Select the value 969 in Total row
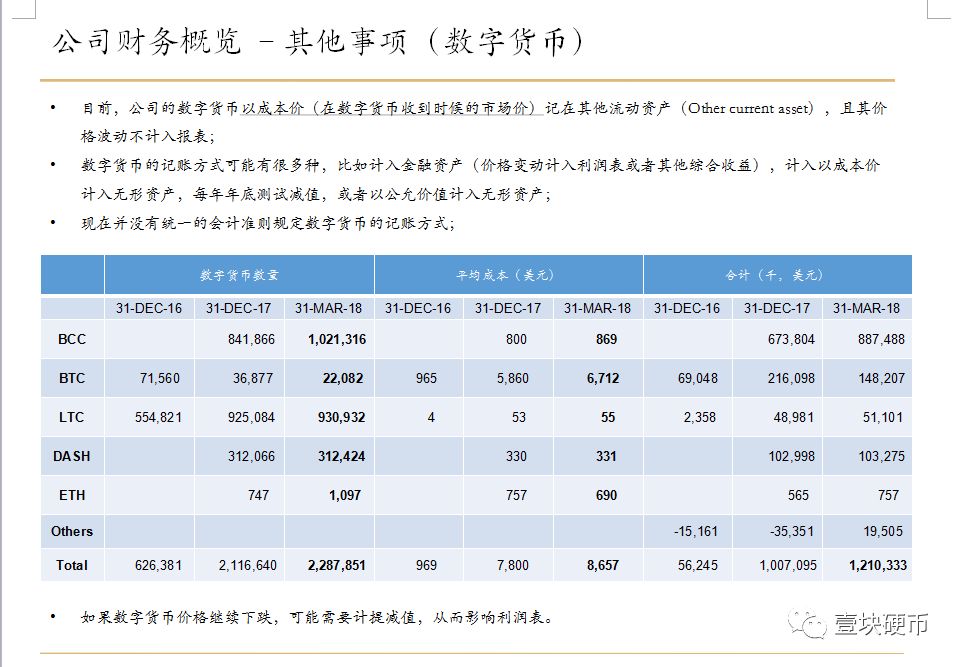961x667 pixels. [x=426, y=565]
